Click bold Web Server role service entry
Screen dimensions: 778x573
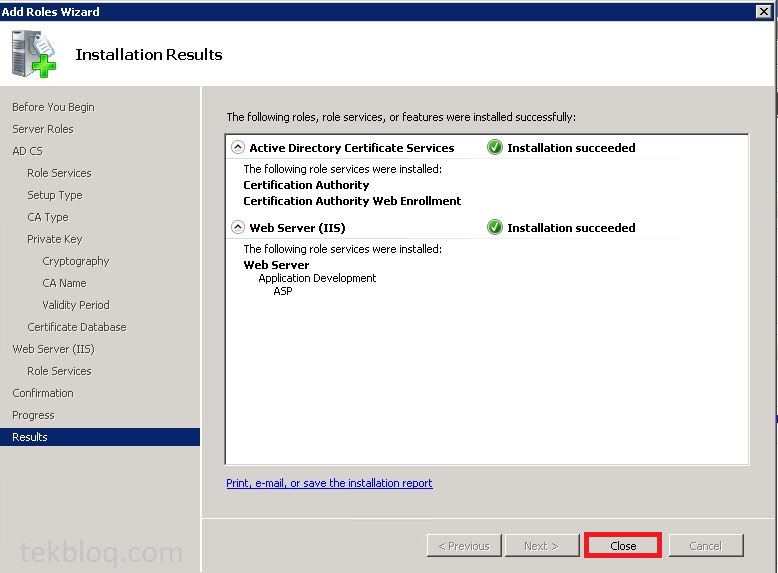click(x=276, y=265)
